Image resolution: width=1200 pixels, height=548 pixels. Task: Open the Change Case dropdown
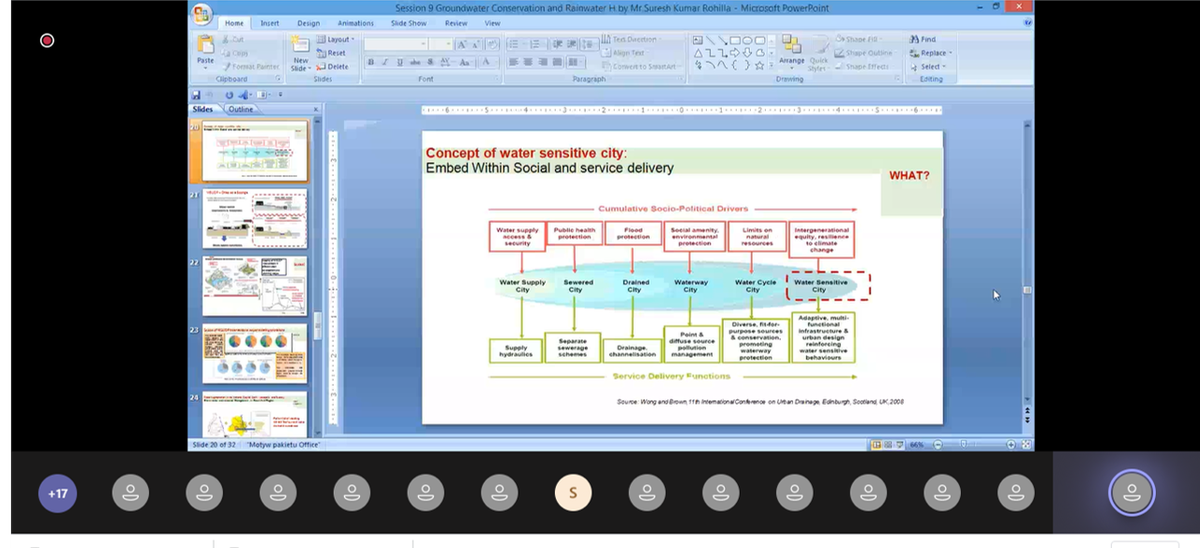466,62
